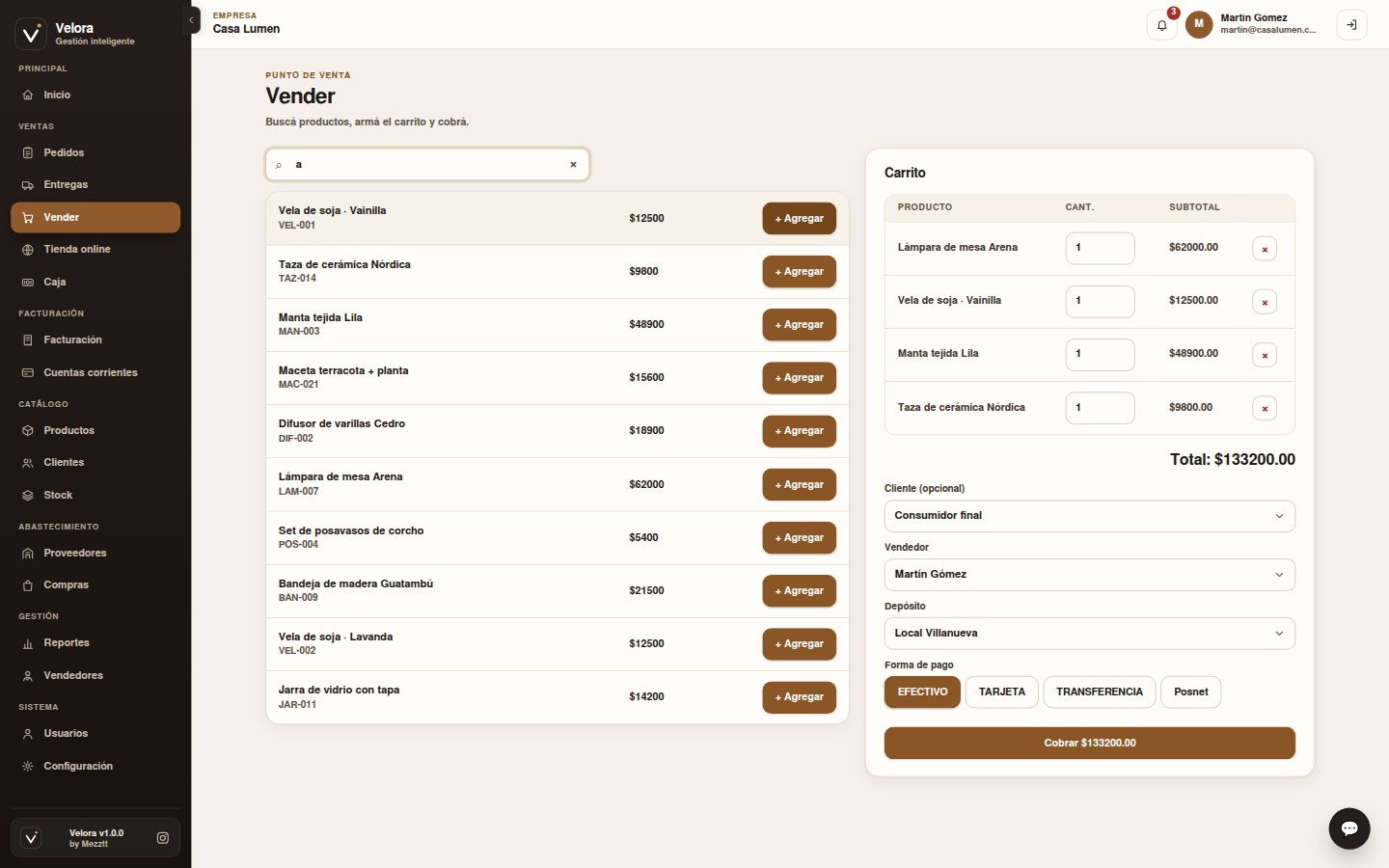The image size is (1389, 868).
Task: Choose Posnet as payment method
Action: click(1190, 692)
